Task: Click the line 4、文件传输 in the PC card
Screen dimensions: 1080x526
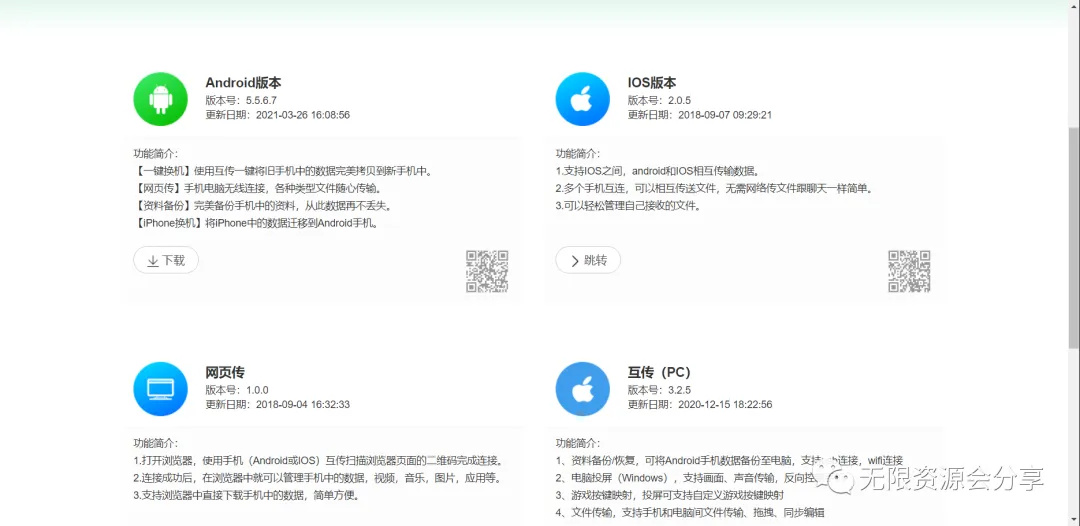Action: coord(691,513)
